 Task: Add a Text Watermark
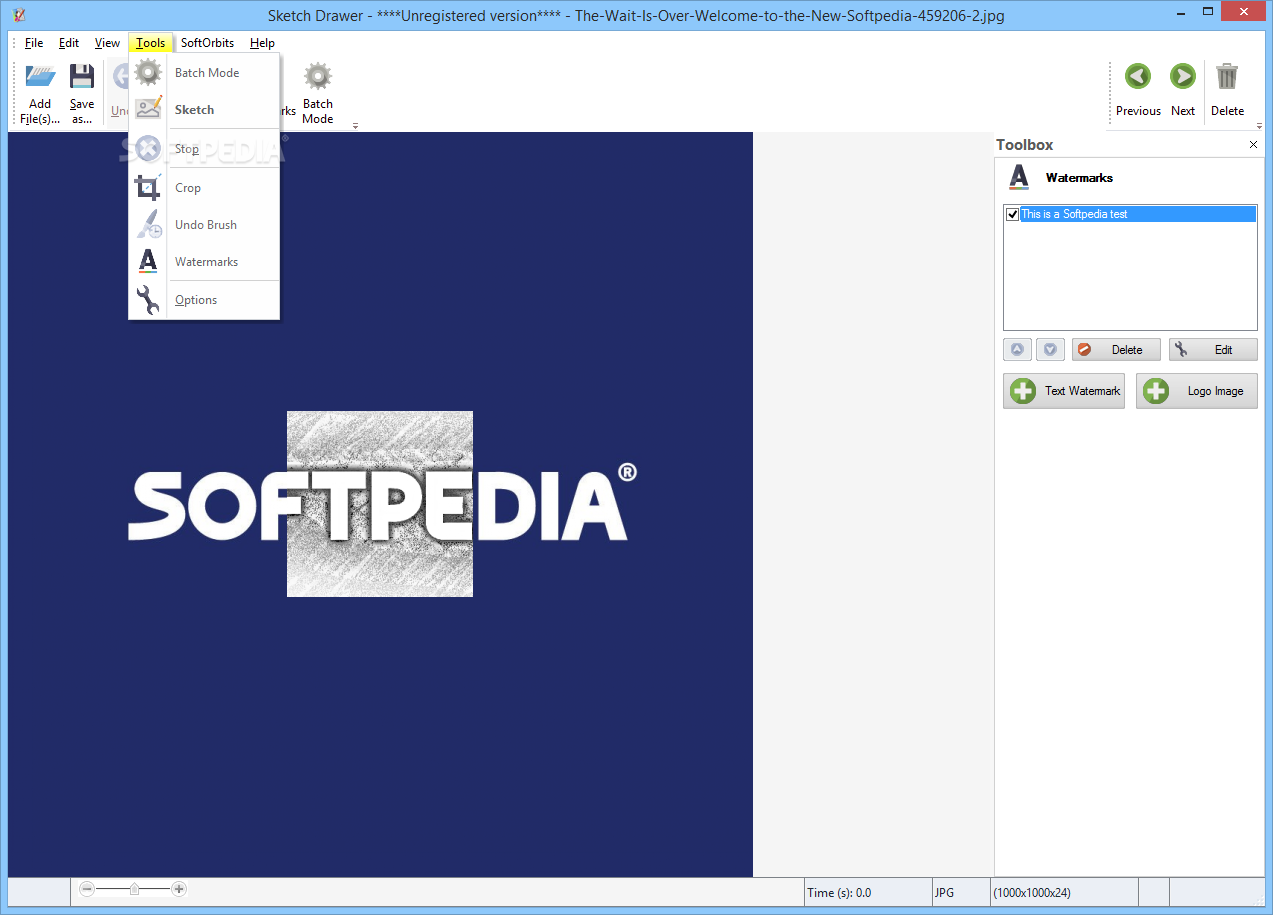click(1064, 391)
